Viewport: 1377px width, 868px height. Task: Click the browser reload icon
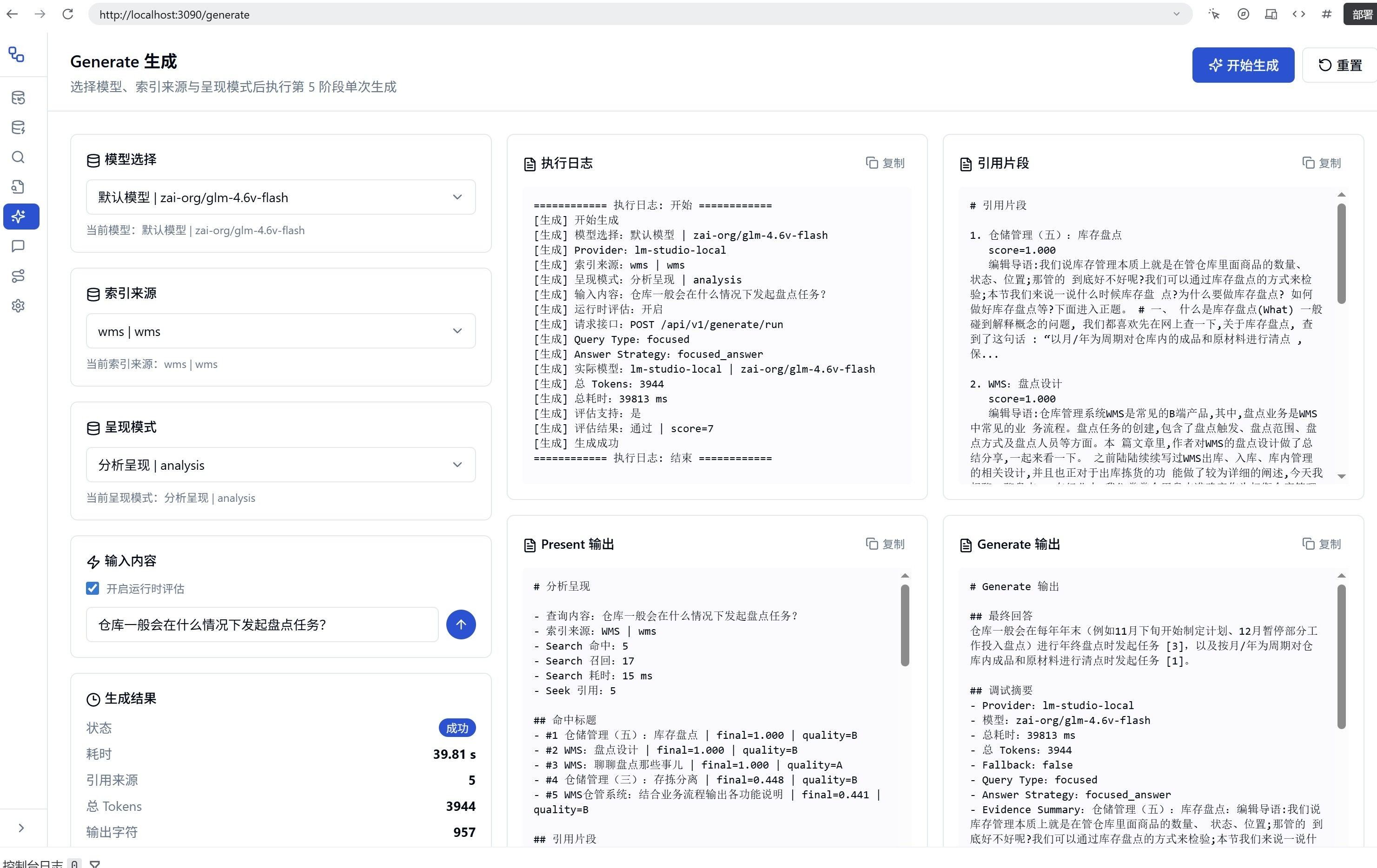coord(67,14)
